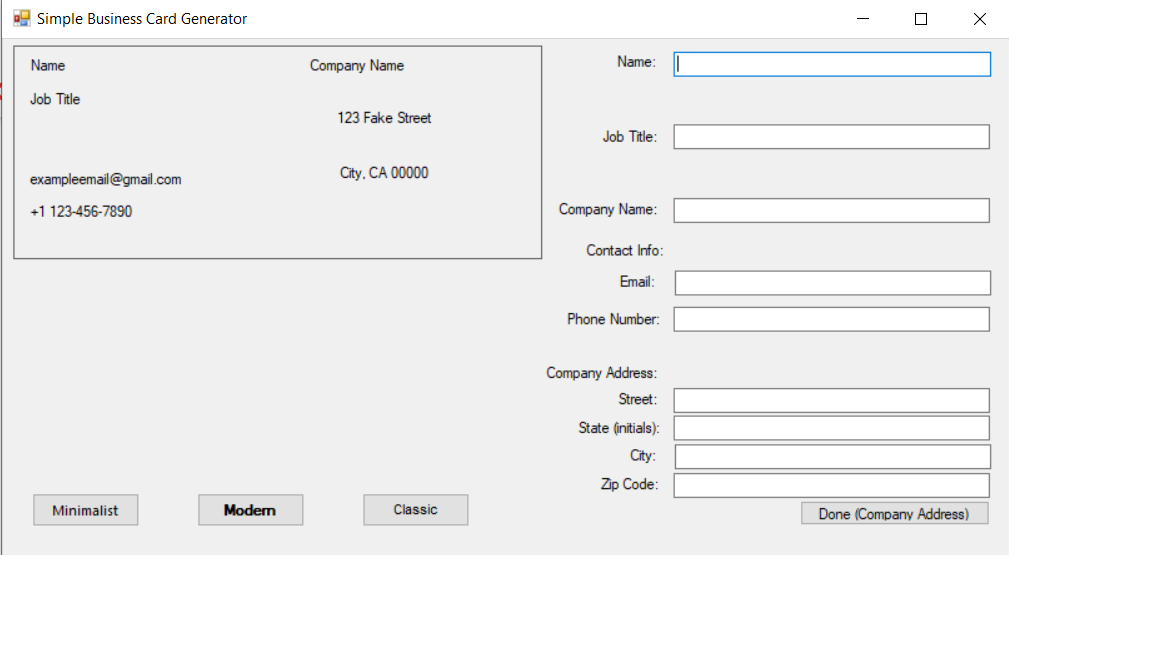This screenshot has width=1152, height=648.
Task: Click the Email text box
Action: coord(832,283)
